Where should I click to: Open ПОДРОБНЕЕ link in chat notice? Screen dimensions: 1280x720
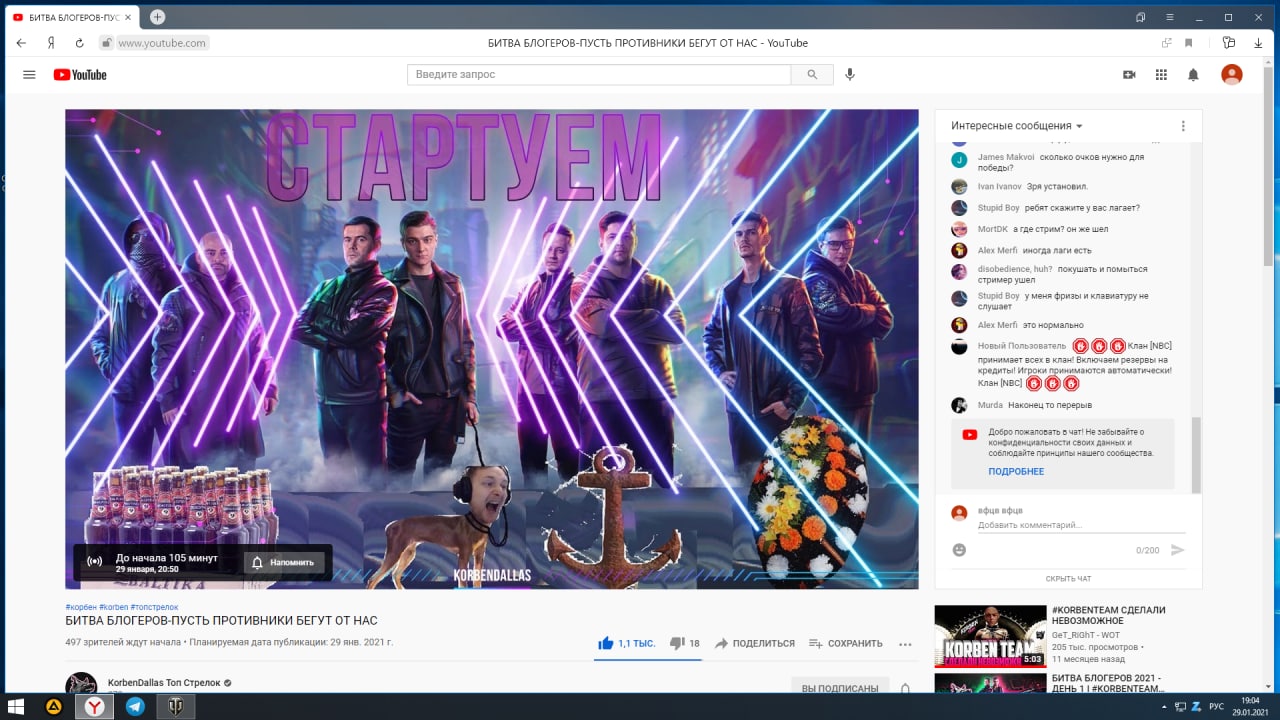tap(1016, 471)
